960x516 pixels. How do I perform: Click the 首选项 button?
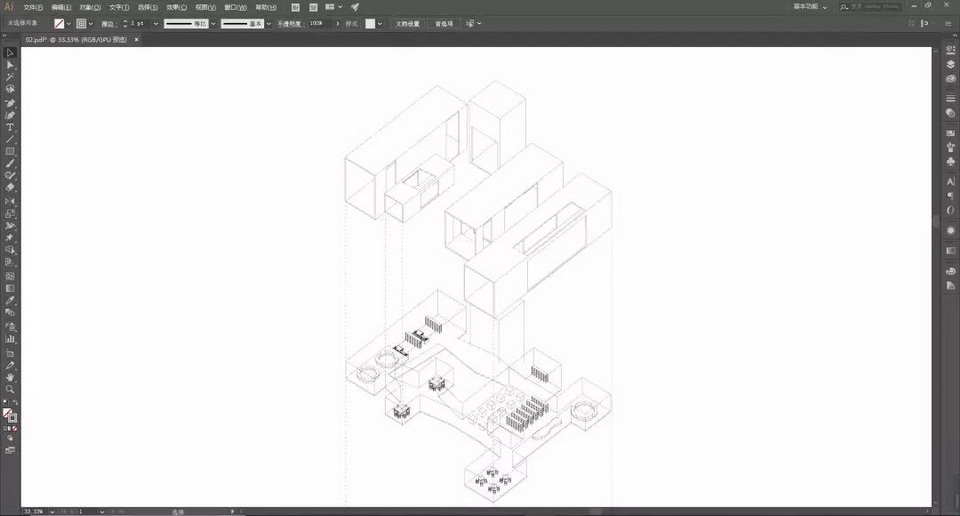444,23
